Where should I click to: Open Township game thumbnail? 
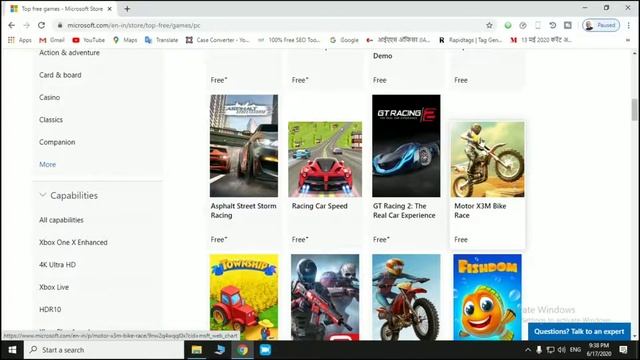point(244,297)
